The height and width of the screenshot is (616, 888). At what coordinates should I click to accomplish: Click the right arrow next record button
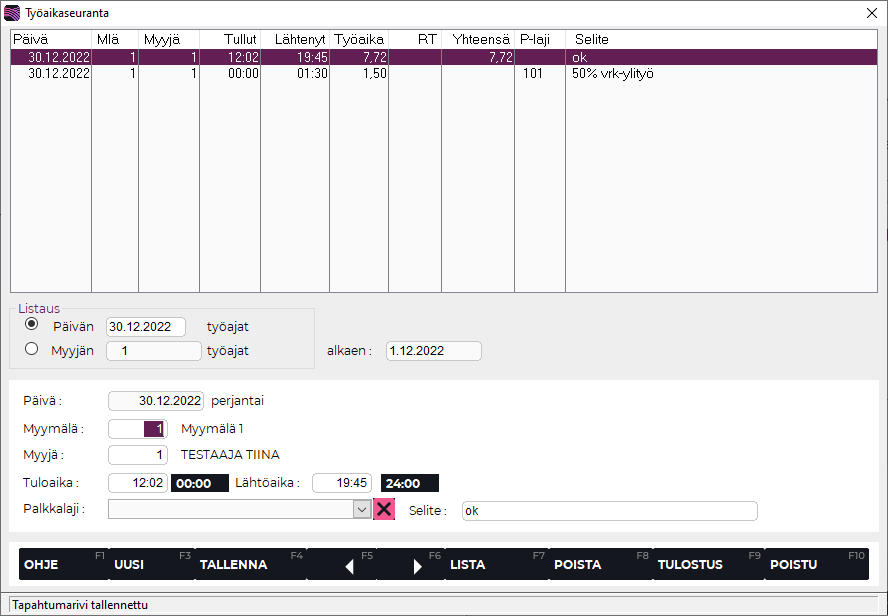point(418,565)
